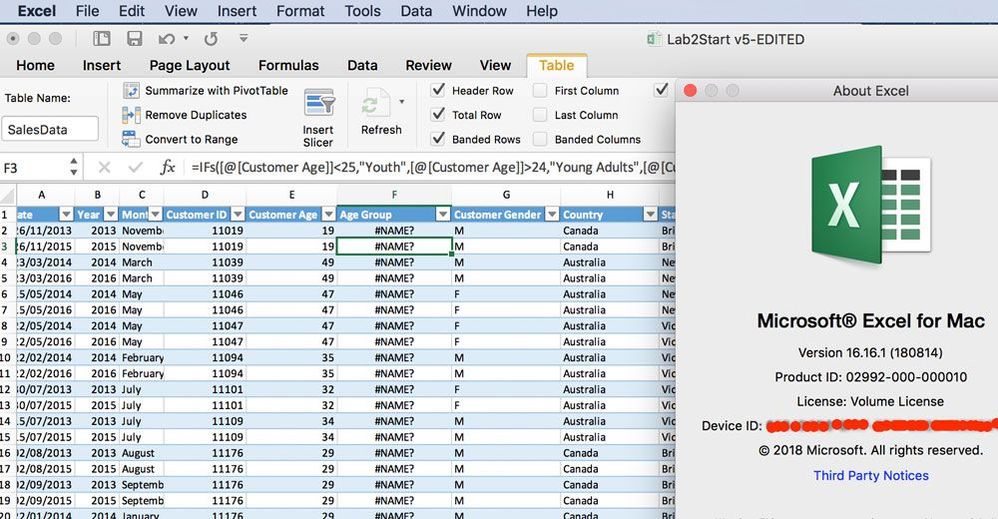Edit the Table Name field SalesData

point(50,129)
